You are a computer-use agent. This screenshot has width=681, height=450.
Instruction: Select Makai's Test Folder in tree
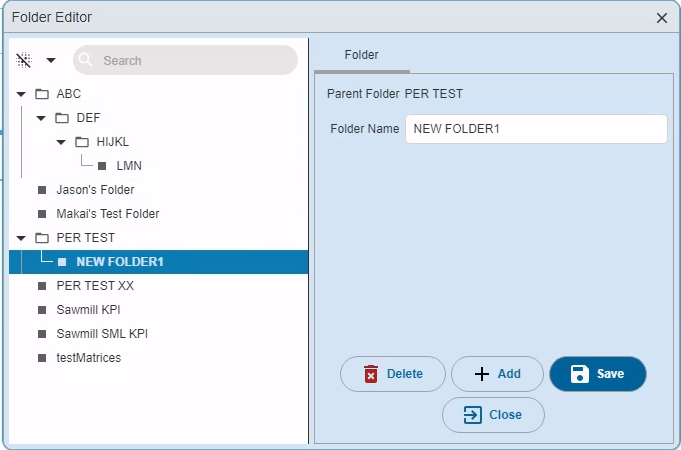108,214
